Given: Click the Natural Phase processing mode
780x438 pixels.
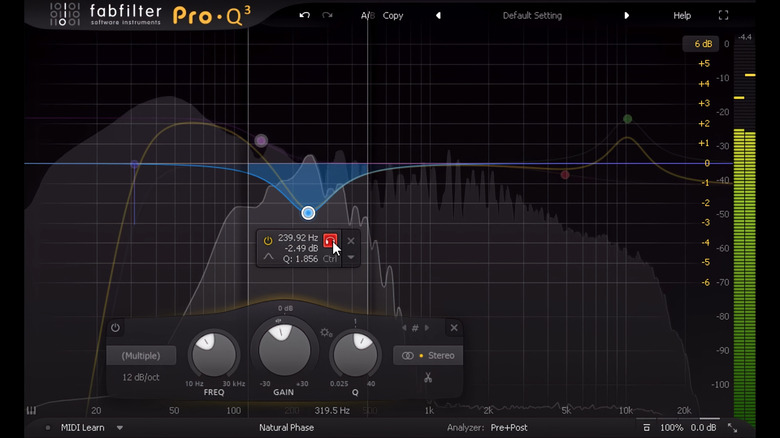Looking at the screenshot, I should (286, 427).
